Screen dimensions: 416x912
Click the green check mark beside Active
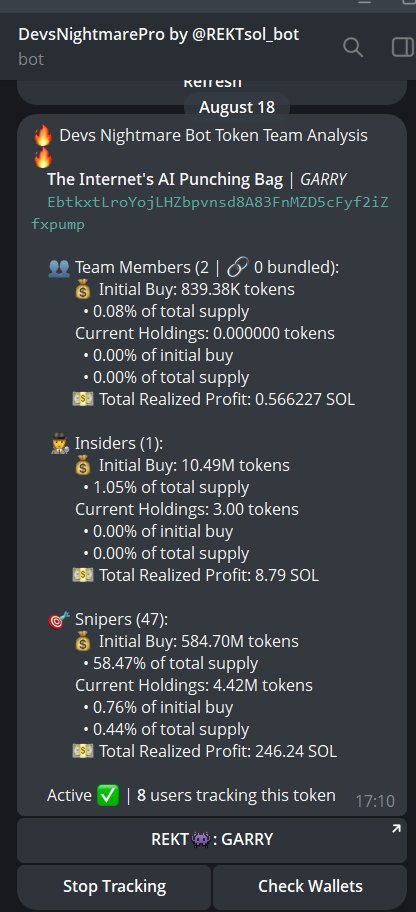coord(108,795)
